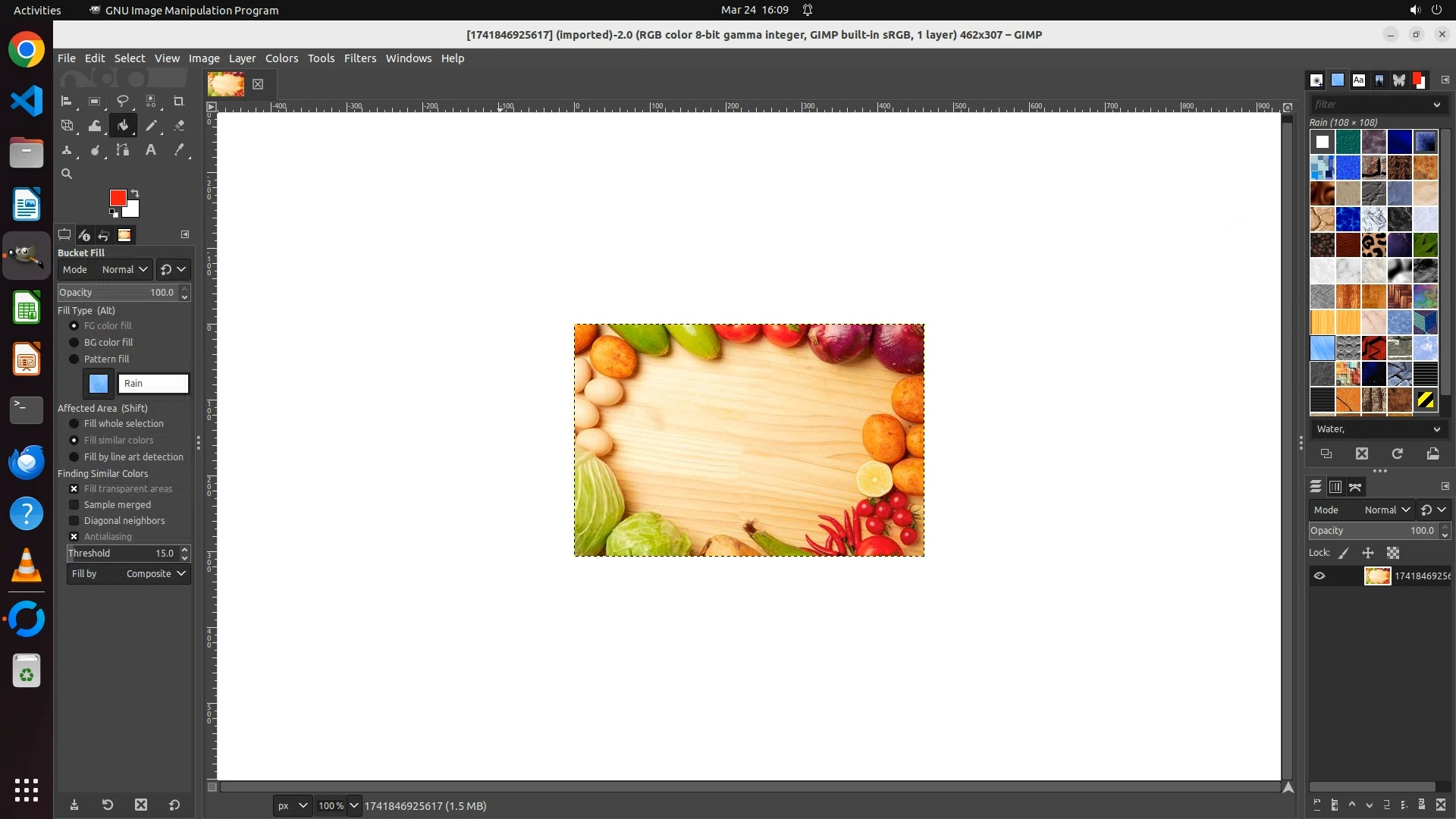This screenshot has height=819, width=1456.
Task: Select Pattern fill radio option
Action: [74, 359]
